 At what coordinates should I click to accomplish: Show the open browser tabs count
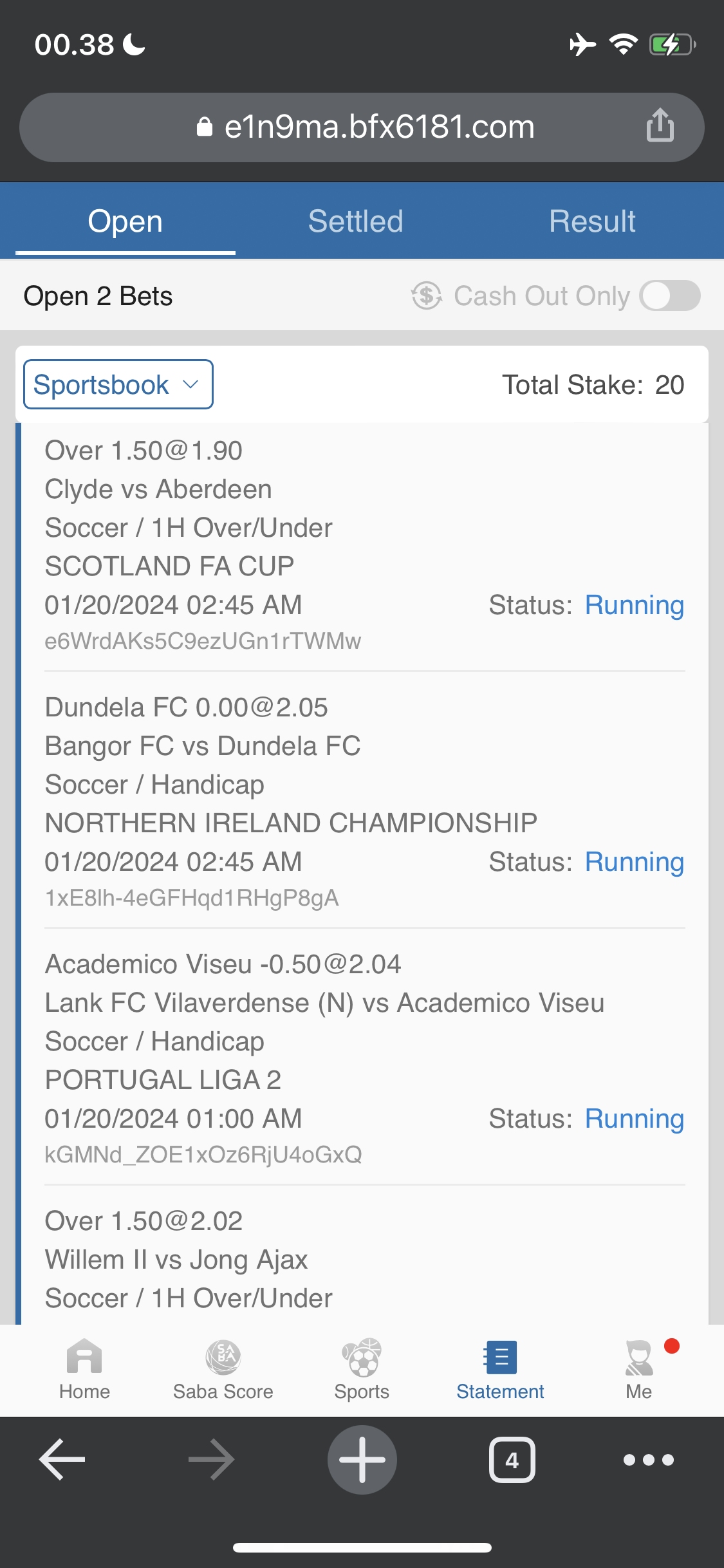point(512,1460)
